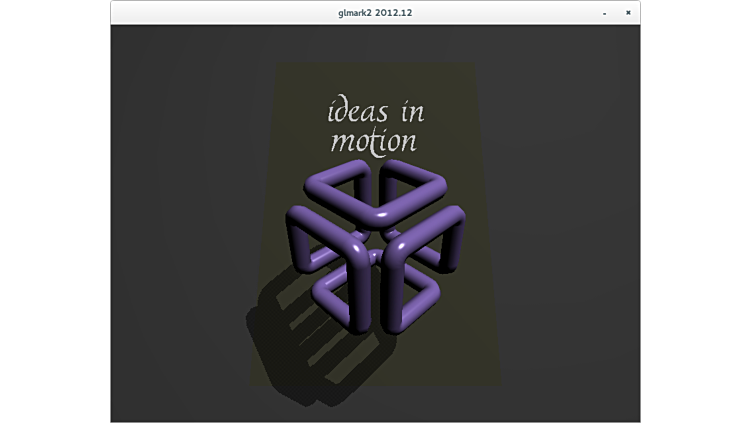Click the black desktop area right of the window
This screenshot has height=423, width=752.
[x=696, y=211]
